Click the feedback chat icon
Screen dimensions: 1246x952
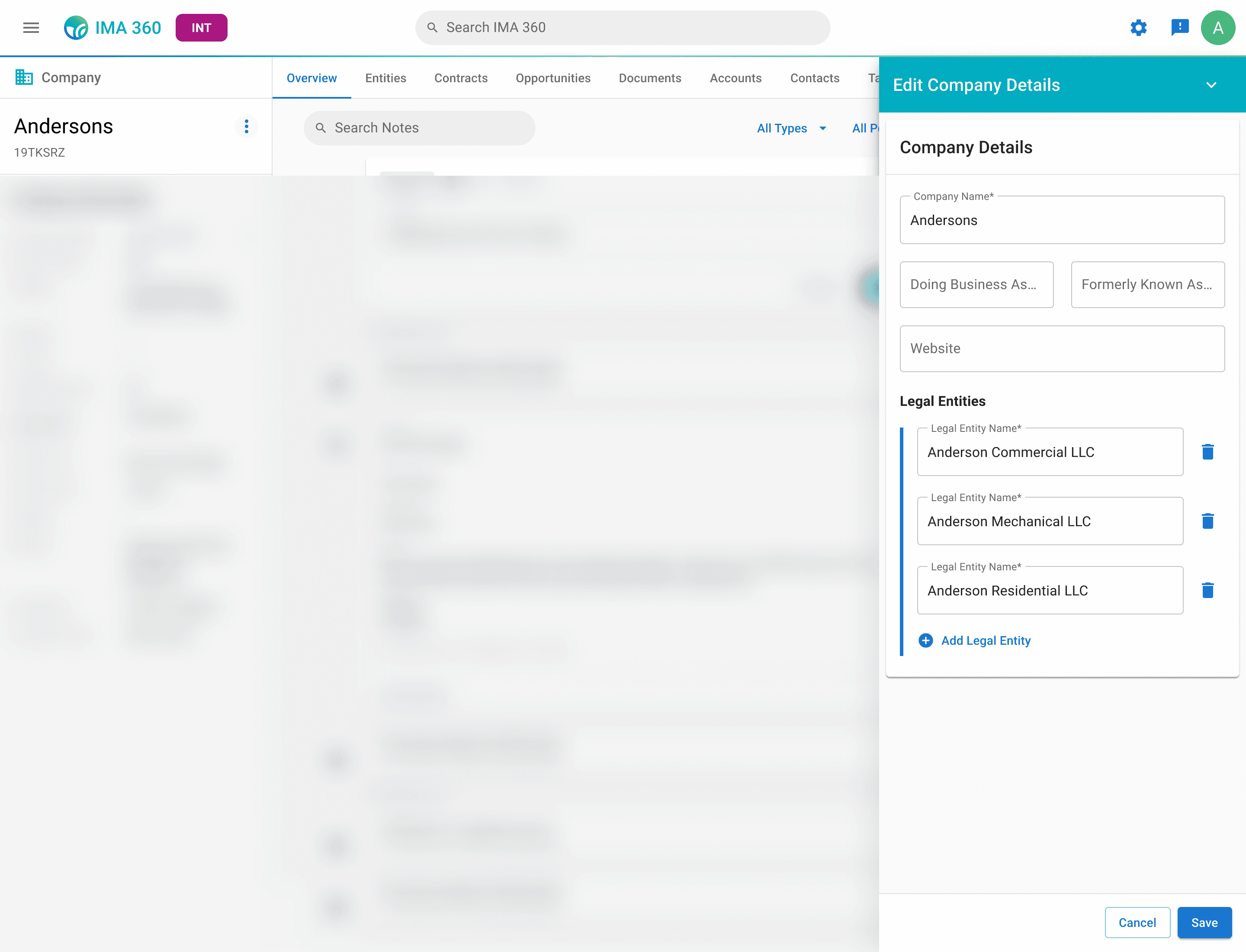click(1180, 28)
